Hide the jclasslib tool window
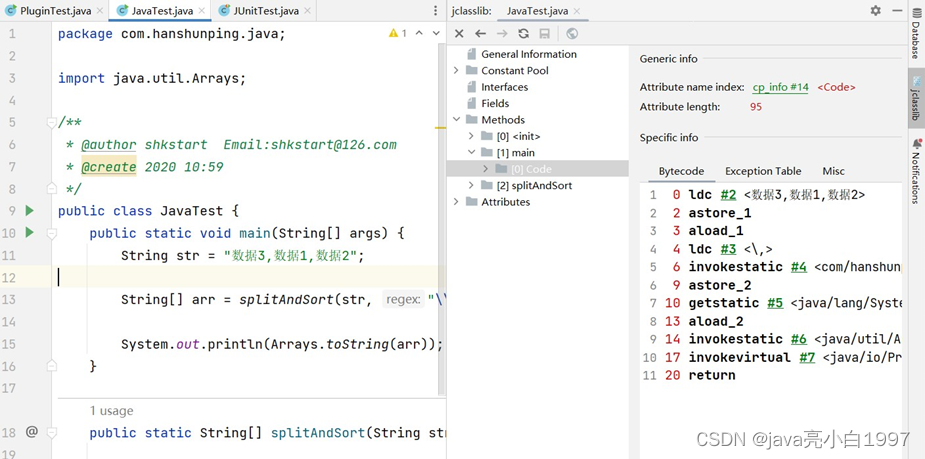Image resolution: width=925 pixels, height=459 pixels. [897, 11]
